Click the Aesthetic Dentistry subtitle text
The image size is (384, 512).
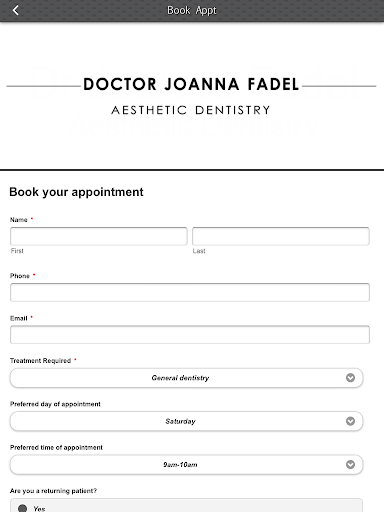coord(191,110)
